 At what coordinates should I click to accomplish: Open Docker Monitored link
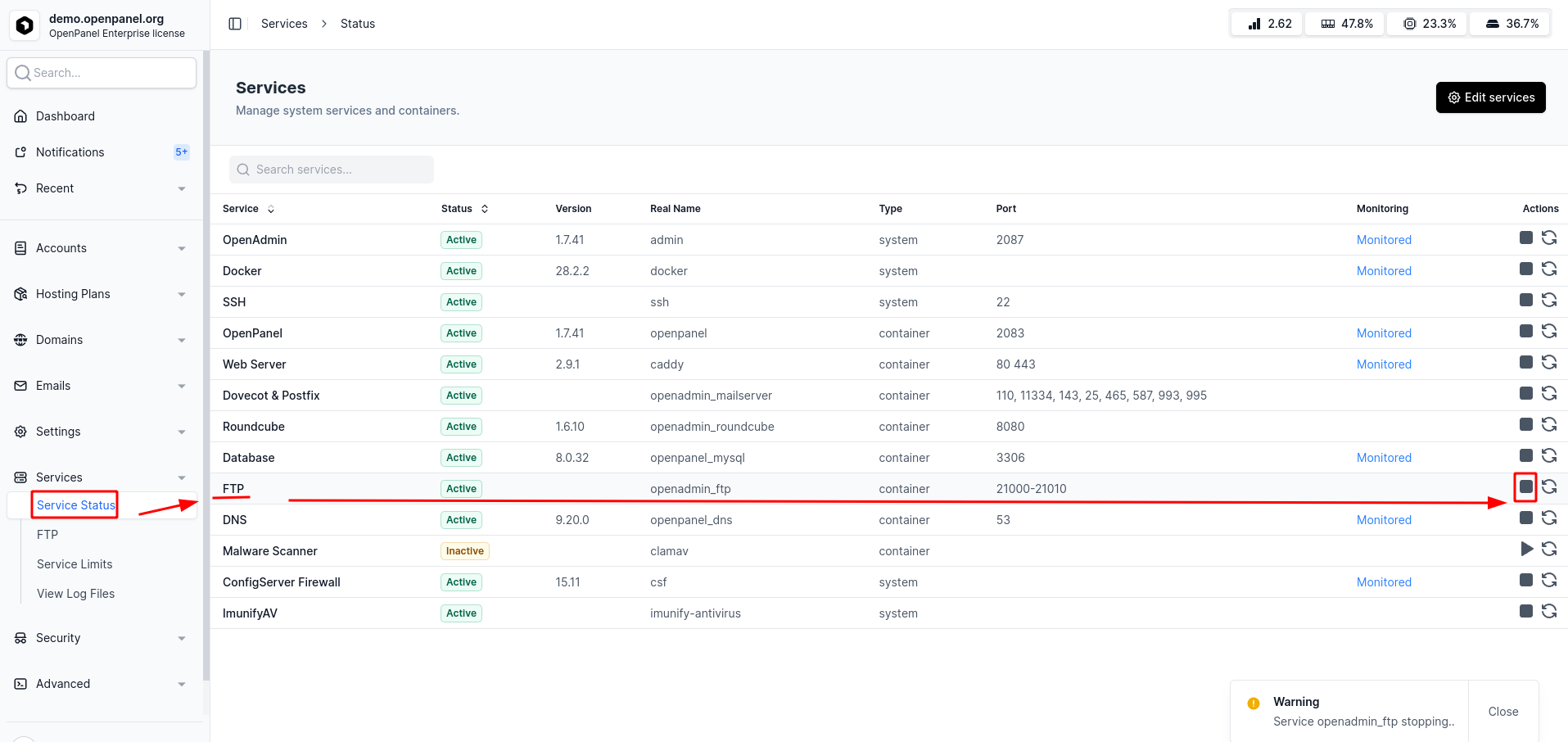(x=1384, y=271)
